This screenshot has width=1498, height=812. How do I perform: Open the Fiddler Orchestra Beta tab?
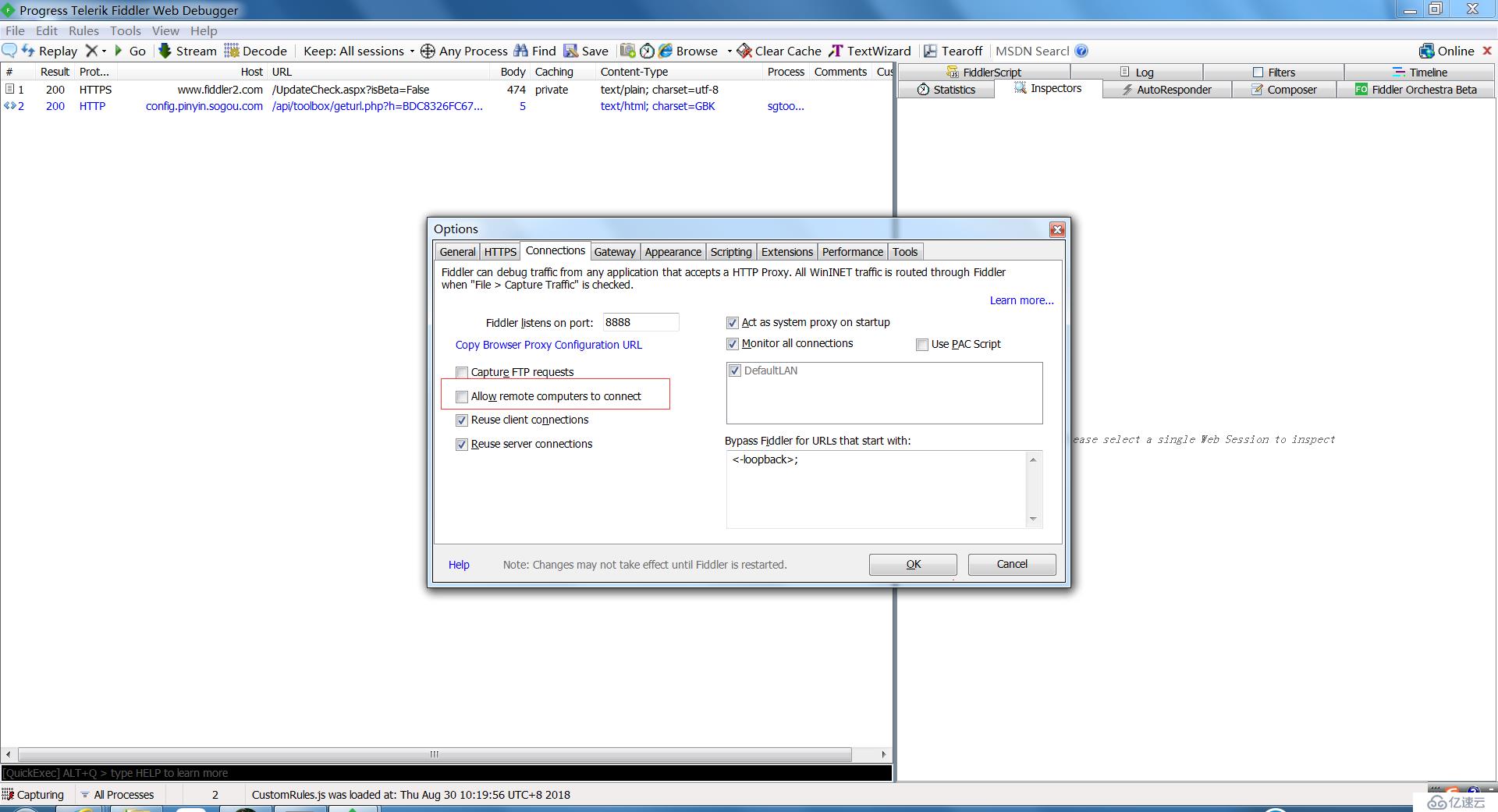(1416, 90)
